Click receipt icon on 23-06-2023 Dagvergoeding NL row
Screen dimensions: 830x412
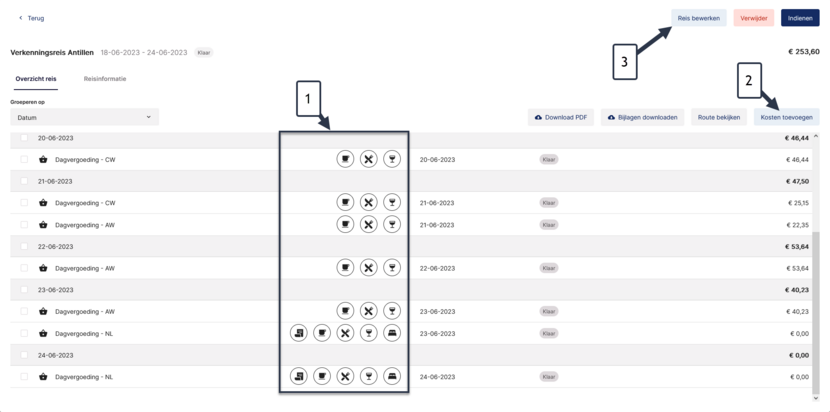299,333
